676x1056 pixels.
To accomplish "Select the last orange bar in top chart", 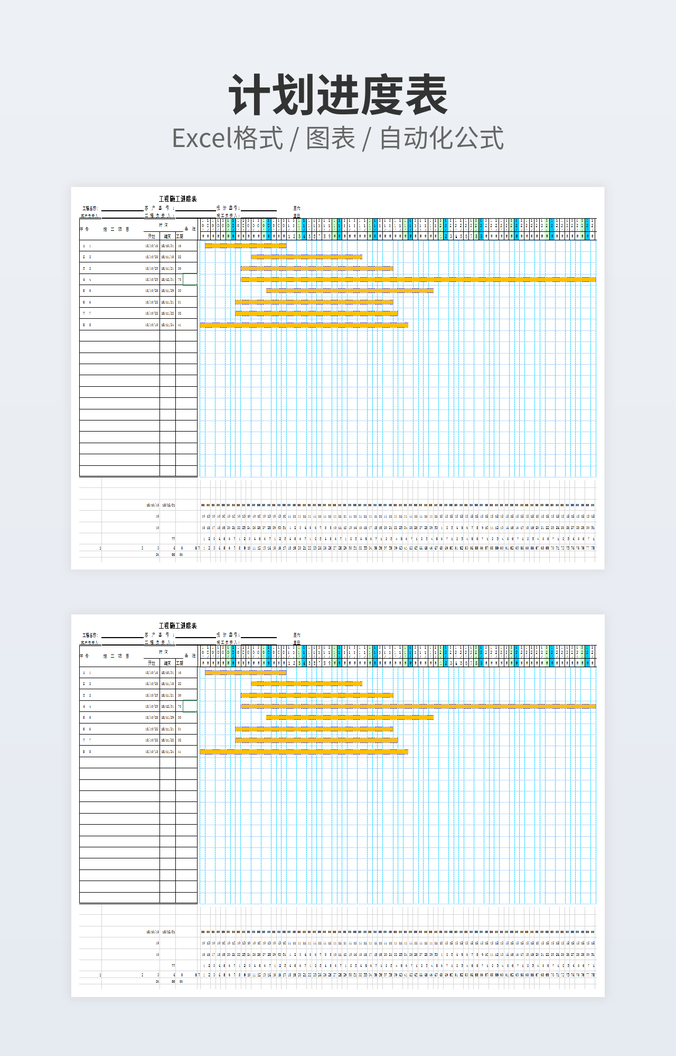I will tap(304, 325).
